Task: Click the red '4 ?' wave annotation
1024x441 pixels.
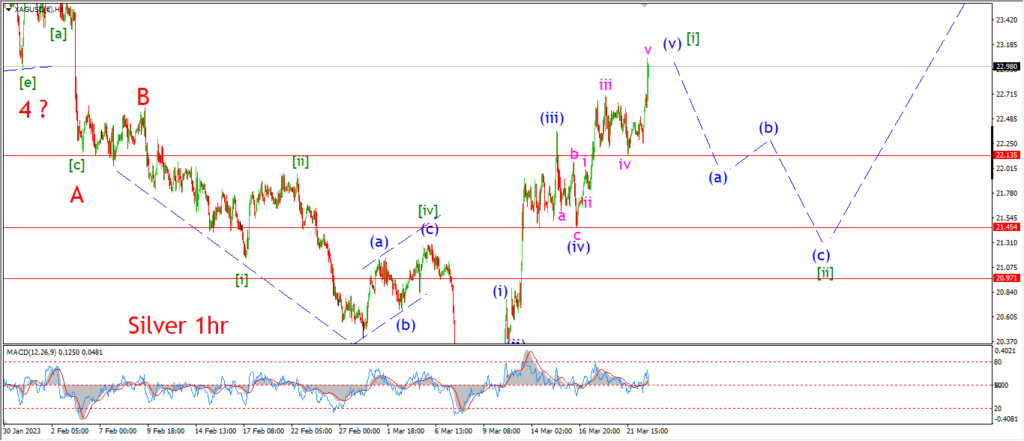Action: (33, 111)
